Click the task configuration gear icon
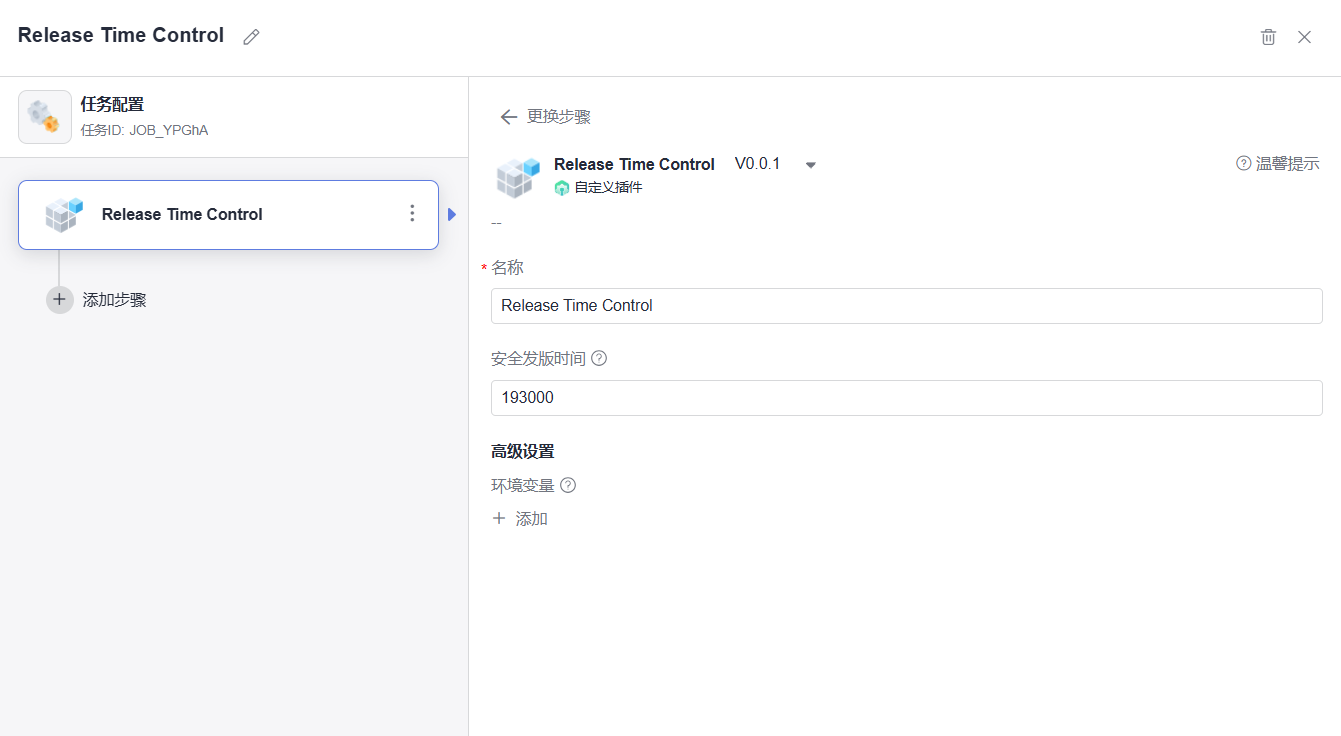Viewport: 1341px width, 736px height. coord(45,117)
